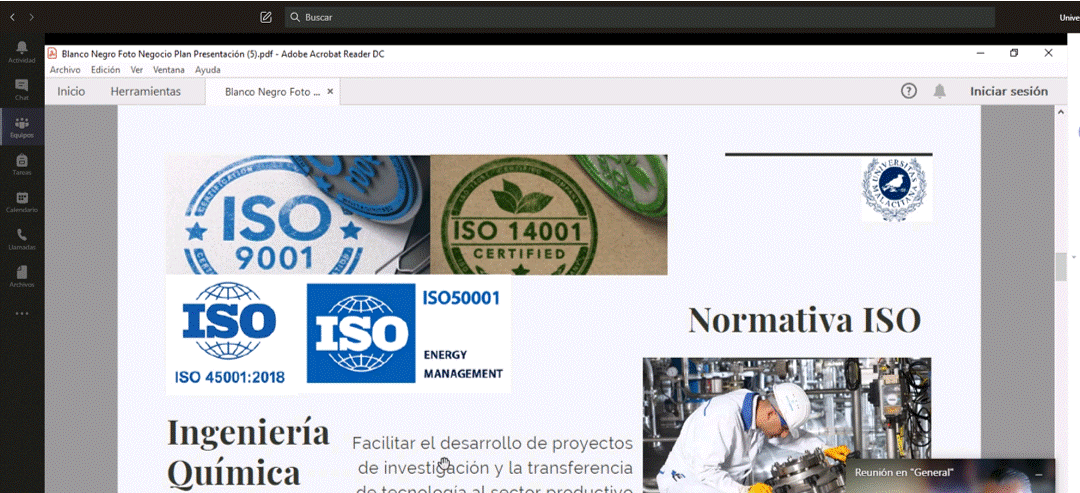Click the Reunión en "General" meeting popup
The height and width of the screenshot is (493, 1080).
pyautogui.click(x=950, y=476)
